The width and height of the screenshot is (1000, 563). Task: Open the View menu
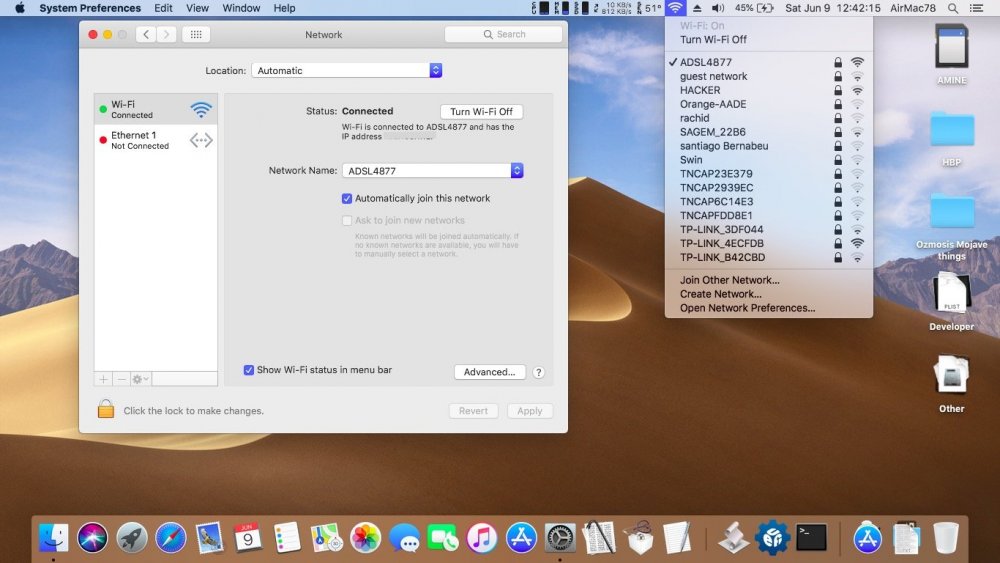[x=197, y=8]
